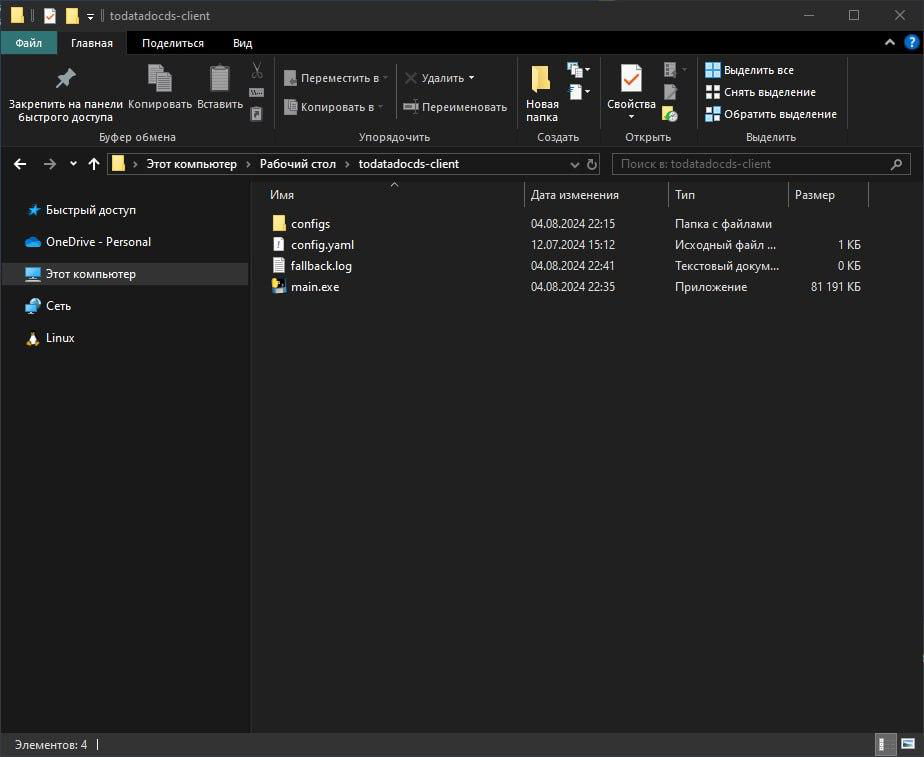Copy path using small clipboard icon
Screen dimensions: 924x757
[257, 92]
